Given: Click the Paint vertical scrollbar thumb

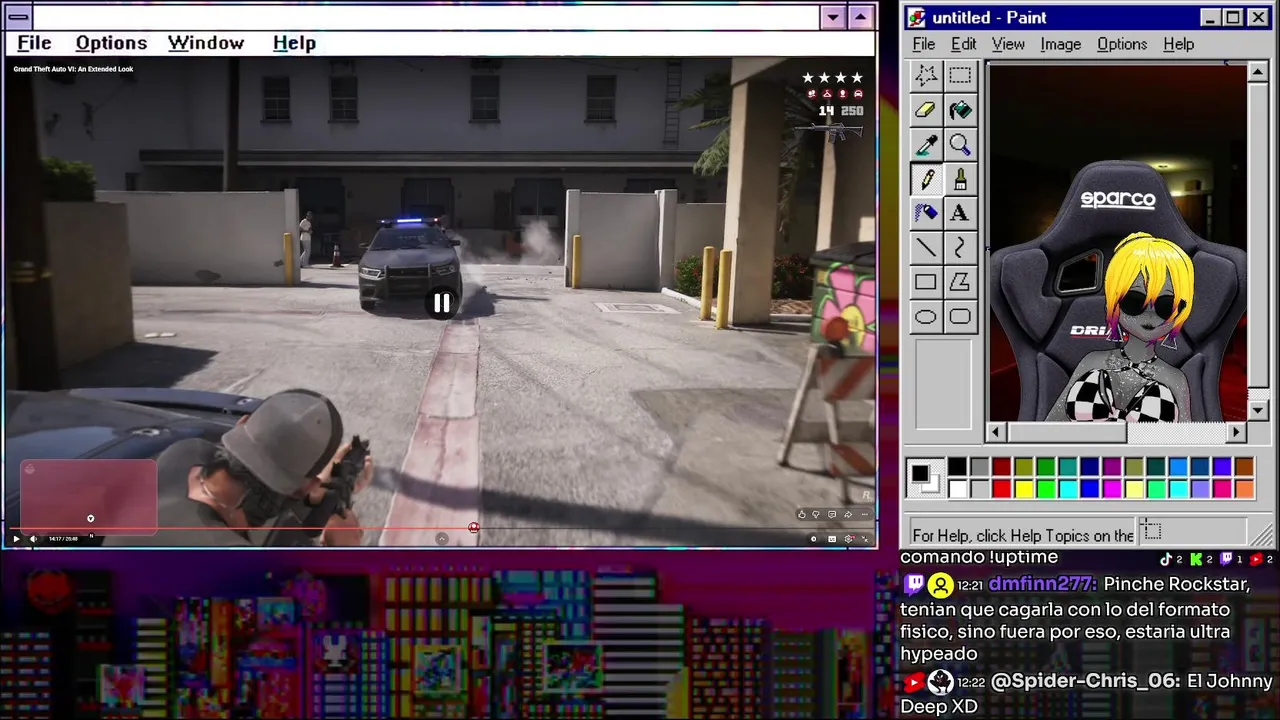Looking at the screenshot, I should (1258, 235).
